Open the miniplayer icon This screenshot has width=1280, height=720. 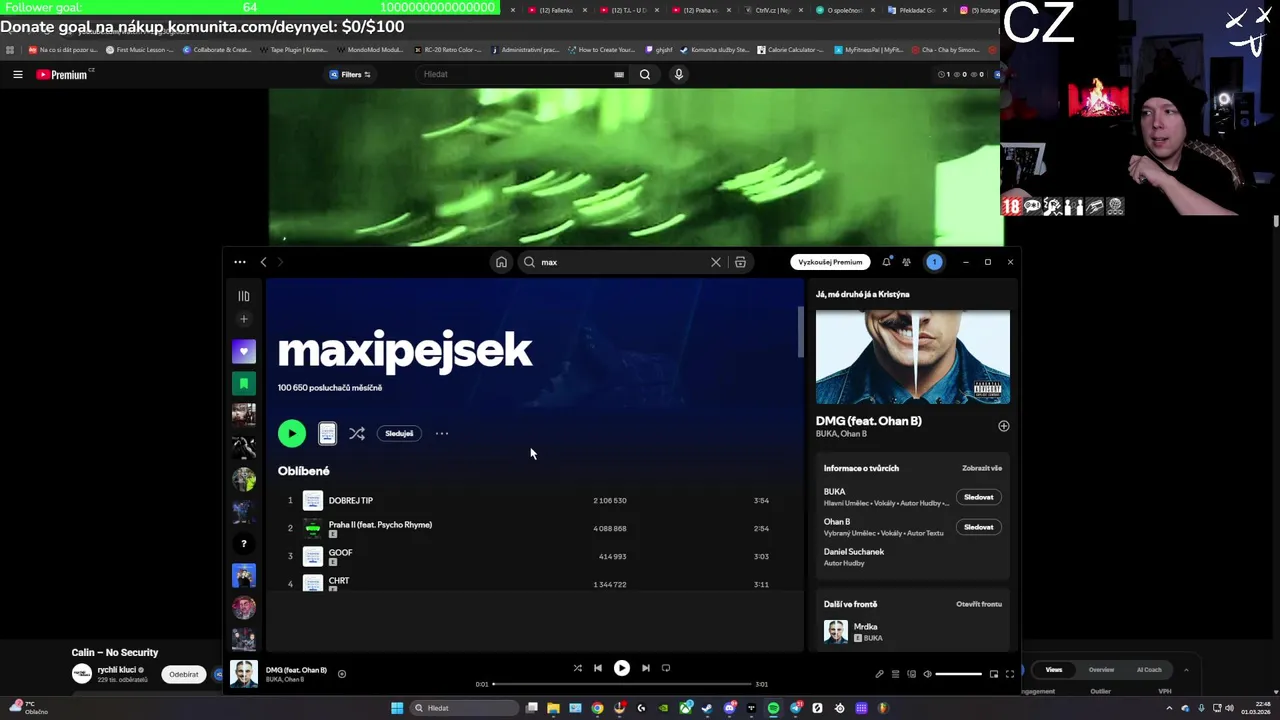[993, 674]
